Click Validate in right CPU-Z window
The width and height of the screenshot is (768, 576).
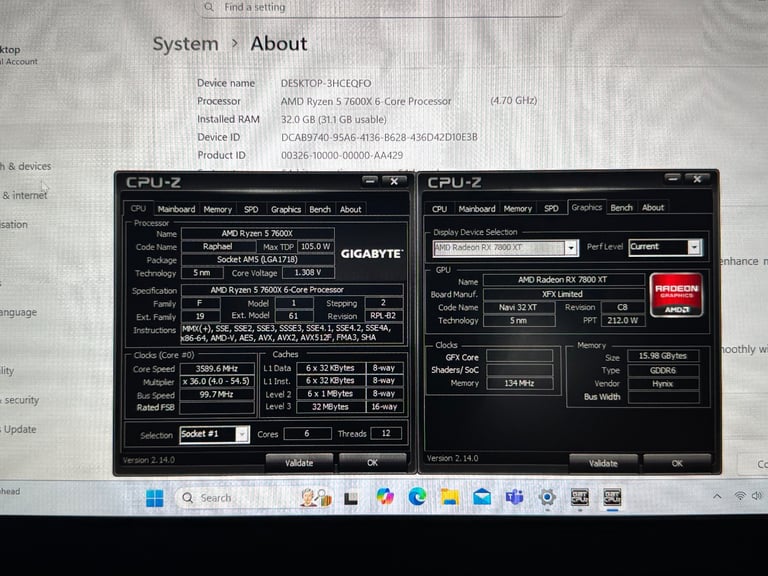(x=603, y=463)
